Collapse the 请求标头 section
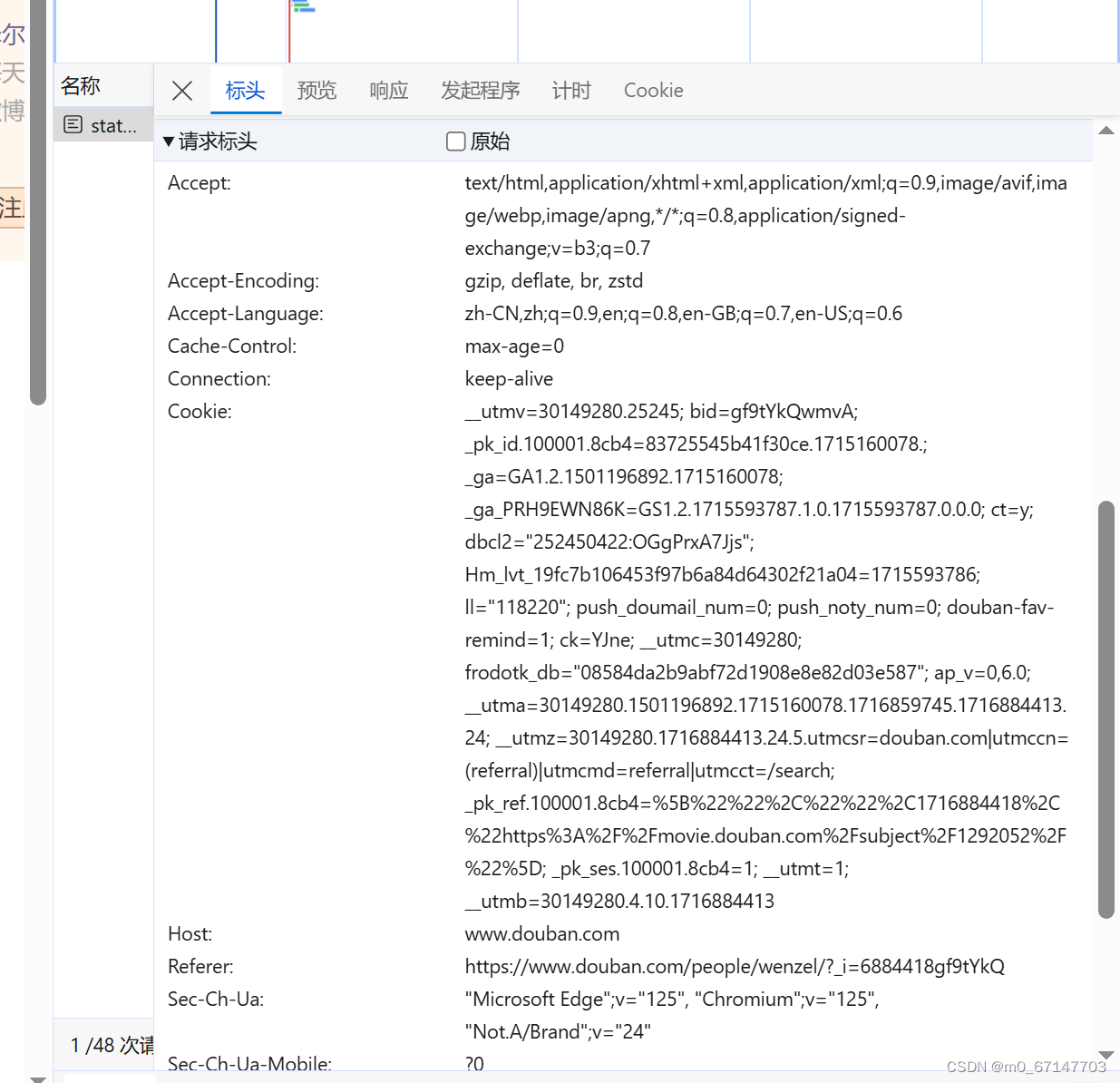The height and width of the screenshot is (1083, 1120). point(169,141)
